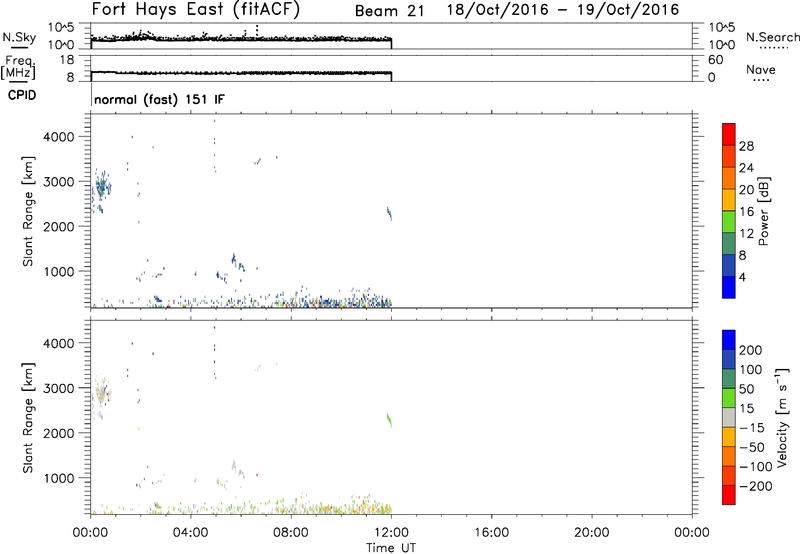This screenshot has height=554, width=800.
Task: Click the tall dotted noise spike in N.Sky panel
Action: pos(257,31)
